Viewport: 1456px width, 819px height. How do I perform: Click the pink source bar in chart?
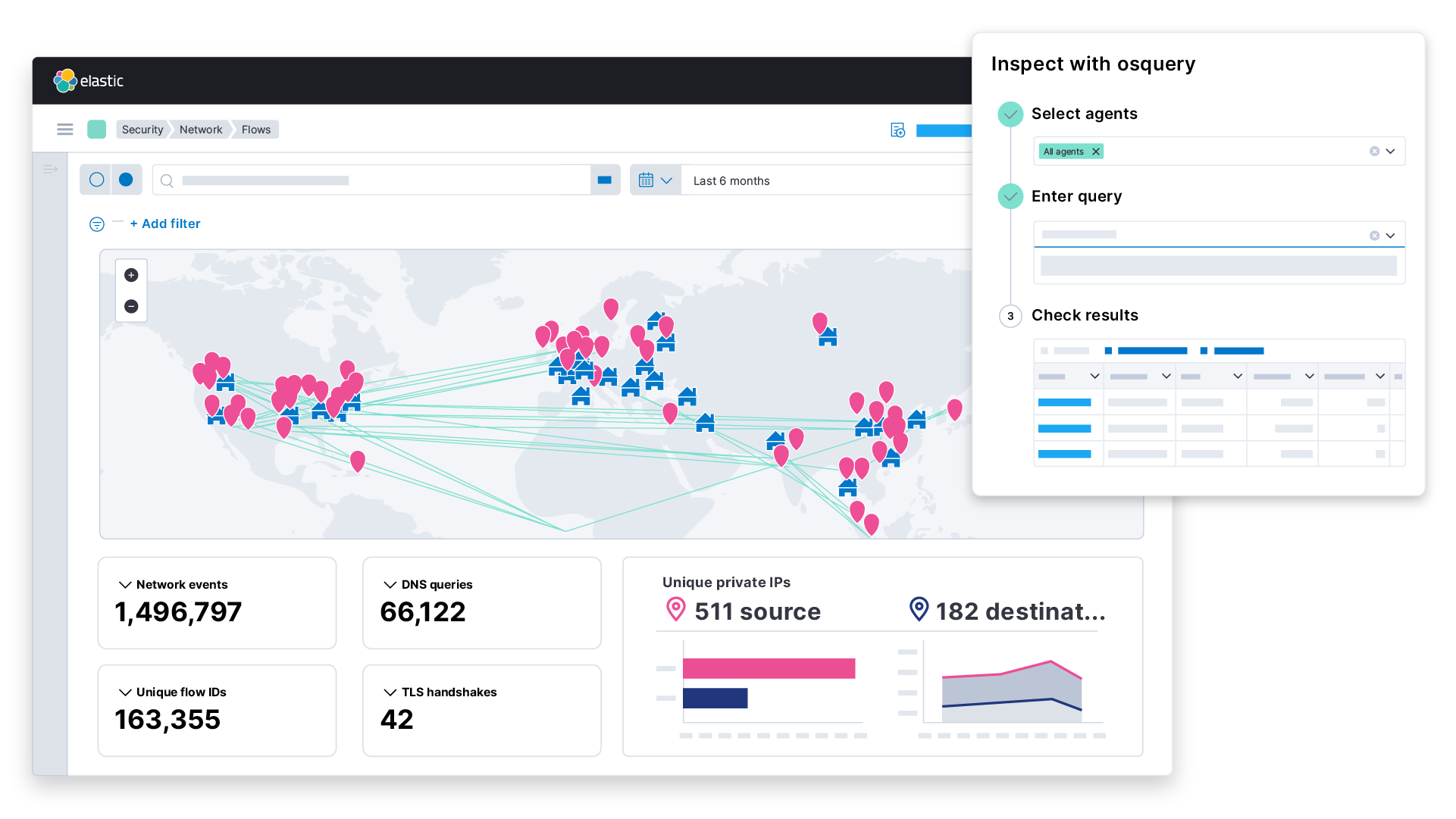769,668
